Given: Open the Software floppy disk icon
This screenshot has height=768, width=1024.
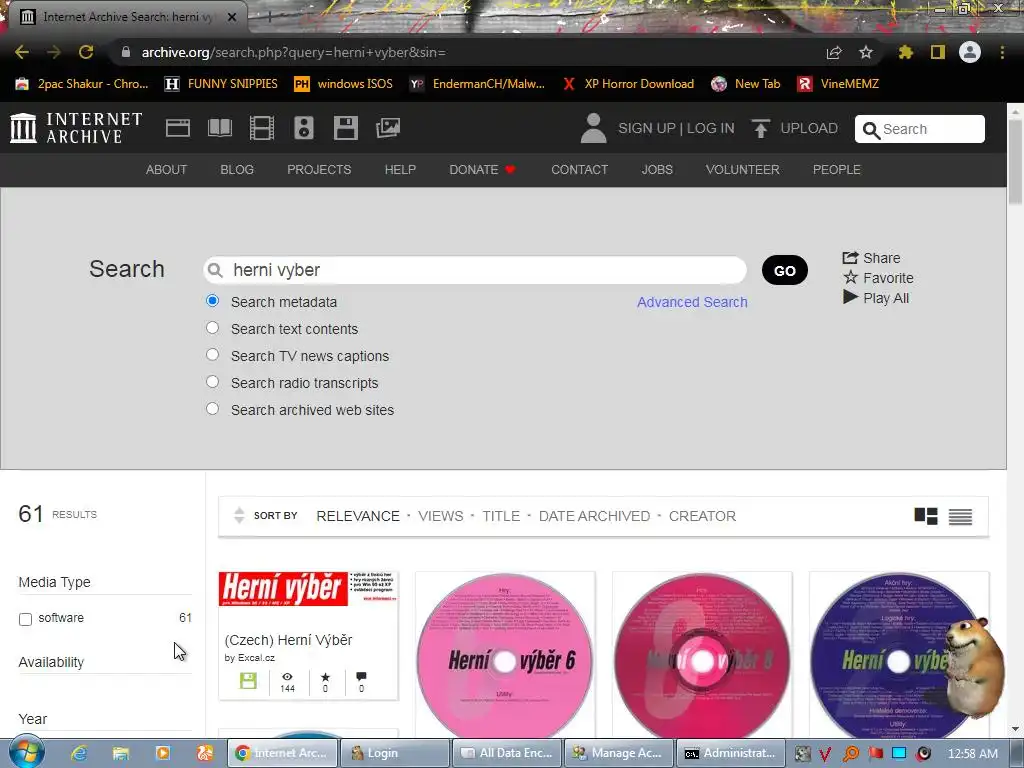Looking at the screenshot, I should coord(345,128).
